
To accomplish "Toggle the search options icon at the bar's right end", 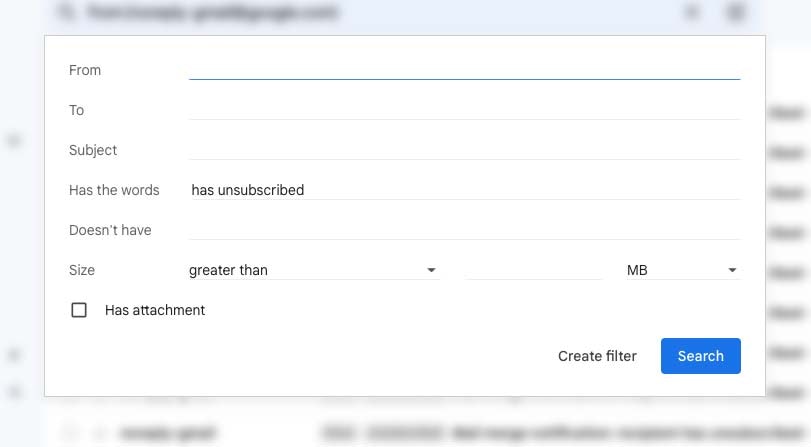I will [x=735, y=11].
